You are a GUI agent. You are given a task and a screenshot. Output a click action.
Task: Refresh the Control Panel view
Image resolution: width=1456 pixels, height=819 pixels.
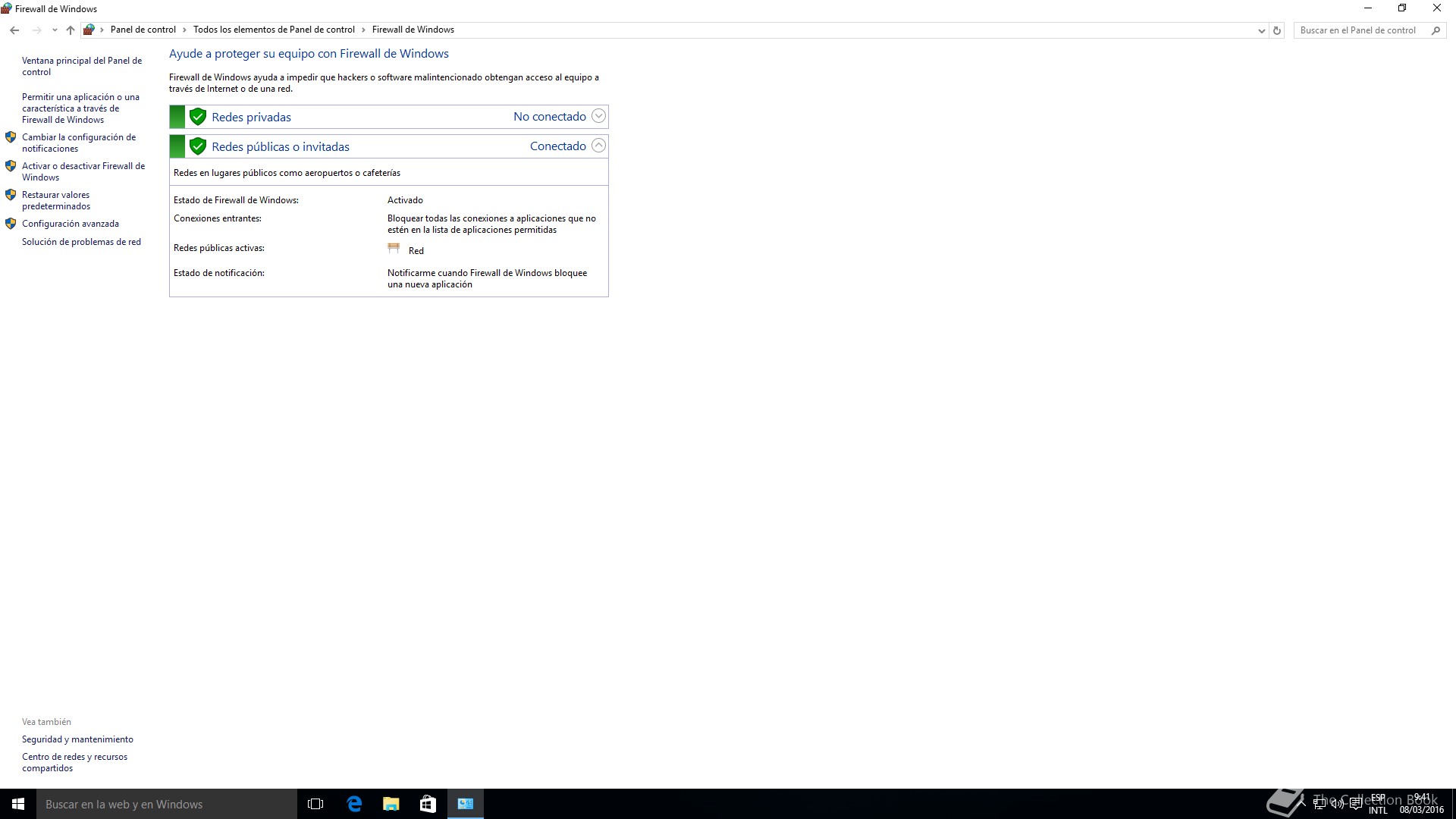tap(1277, 30)
